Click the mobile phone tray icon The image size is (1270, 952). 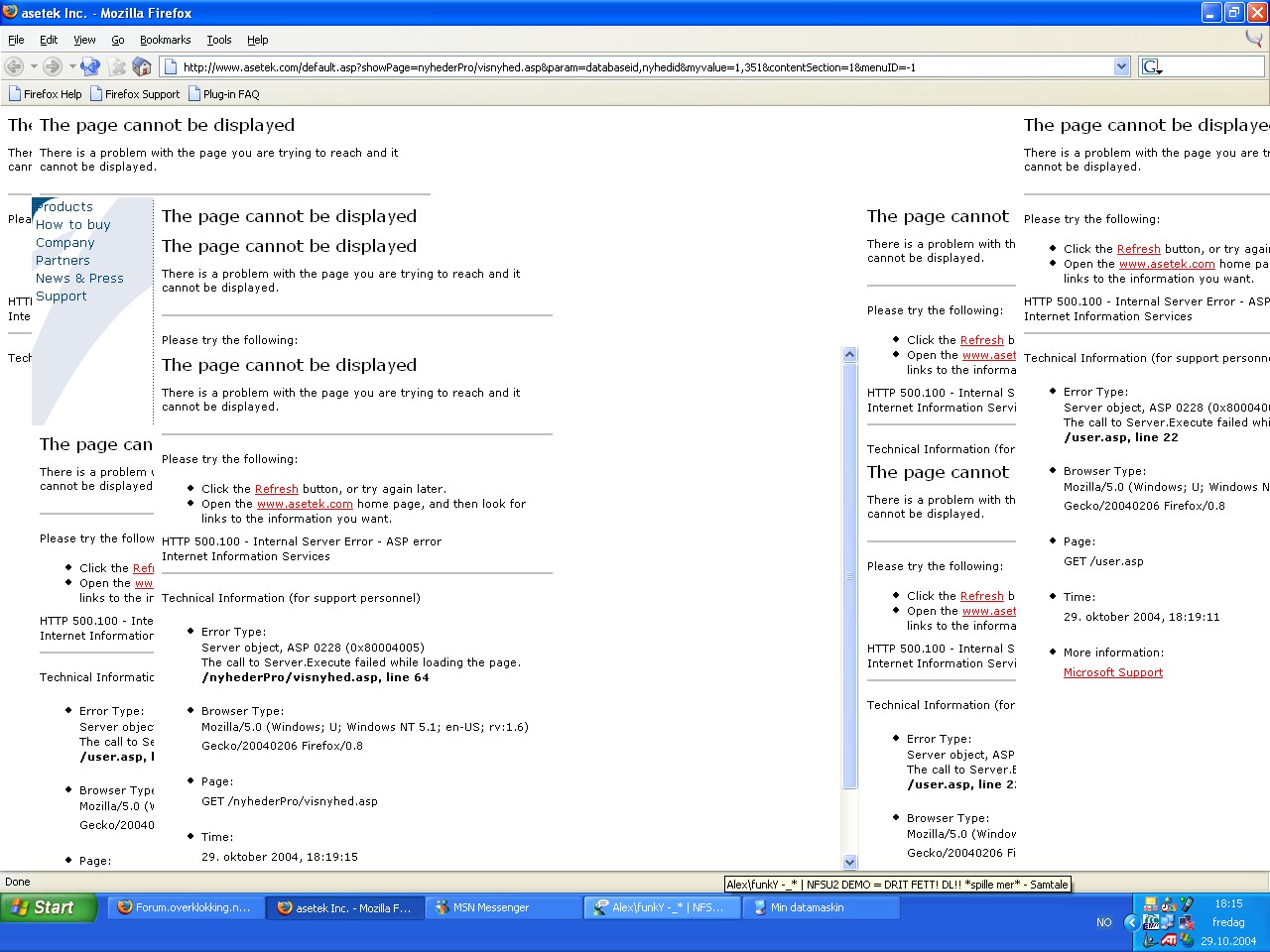pos(1188,903)
